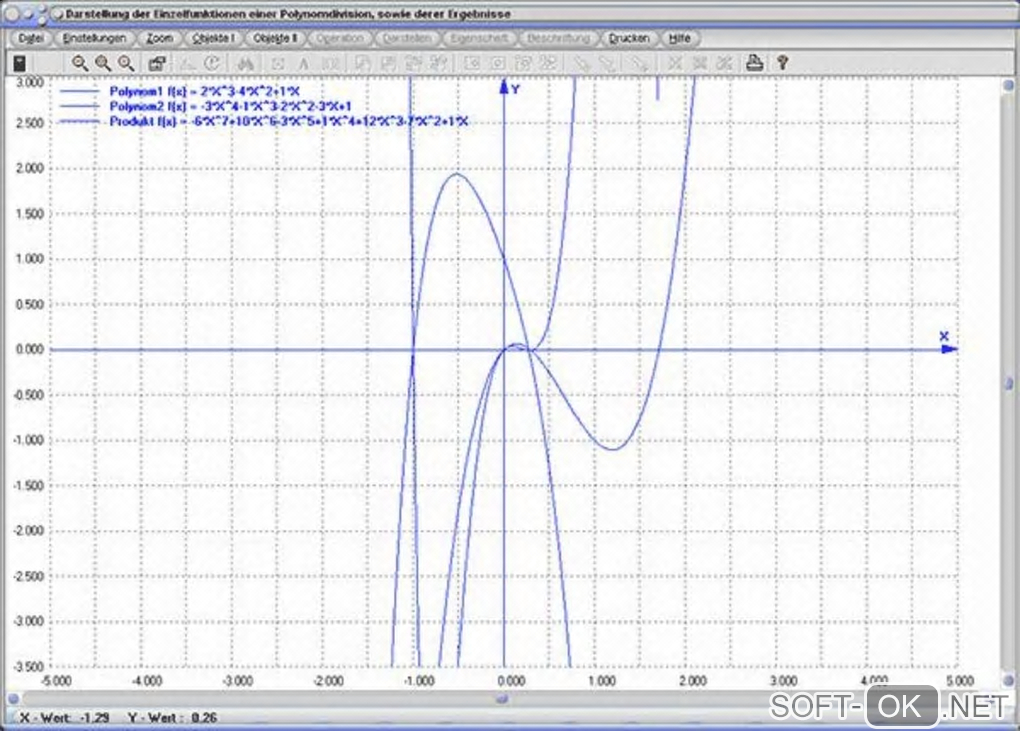Click the -5.000 label on the horizontal axis
The height and width of the screenshot is (731, 1020).
click(56, 681)
